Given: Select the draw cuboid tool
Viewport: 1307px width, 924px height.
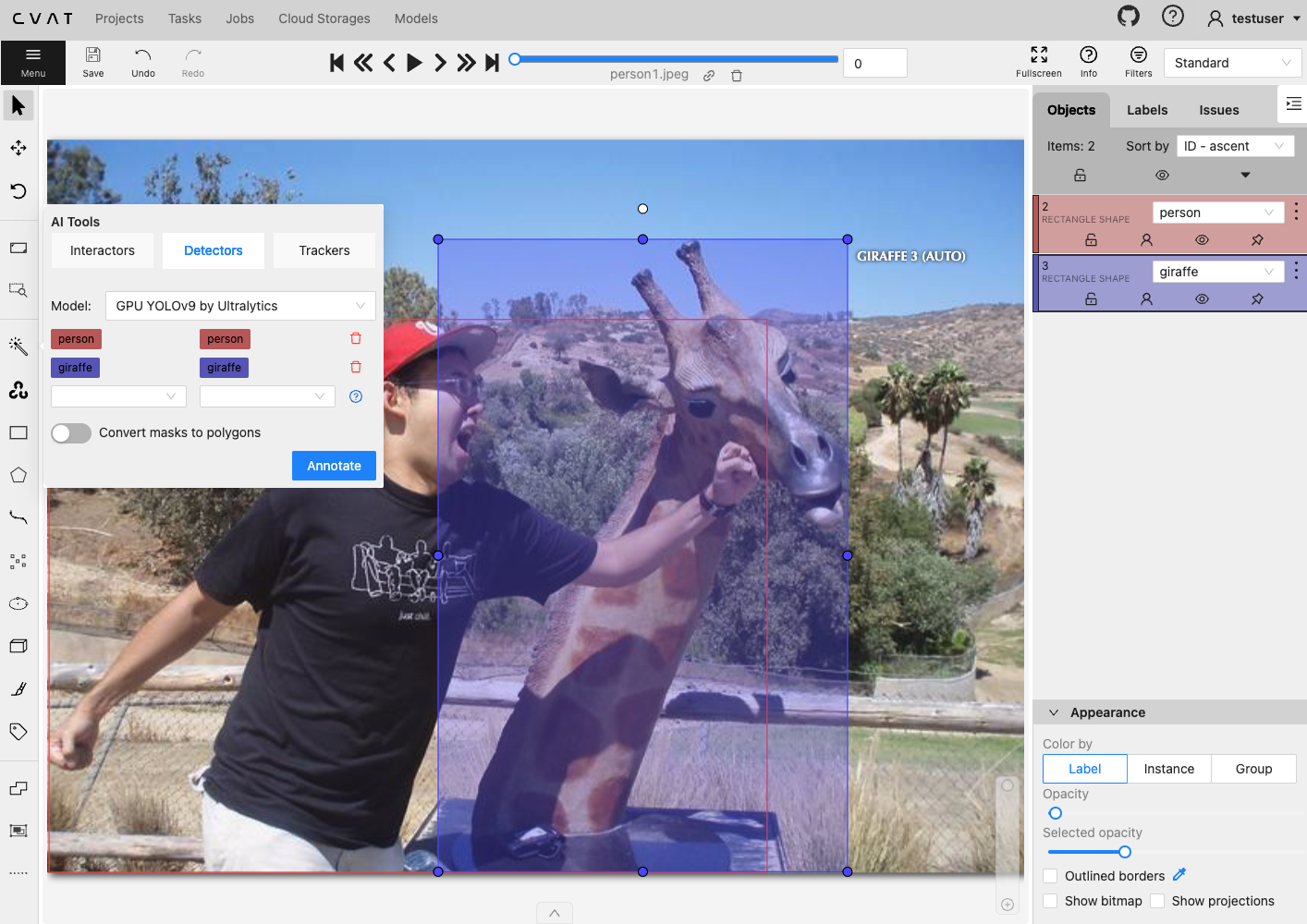Looking at the screenshot, I should (18, 646).
